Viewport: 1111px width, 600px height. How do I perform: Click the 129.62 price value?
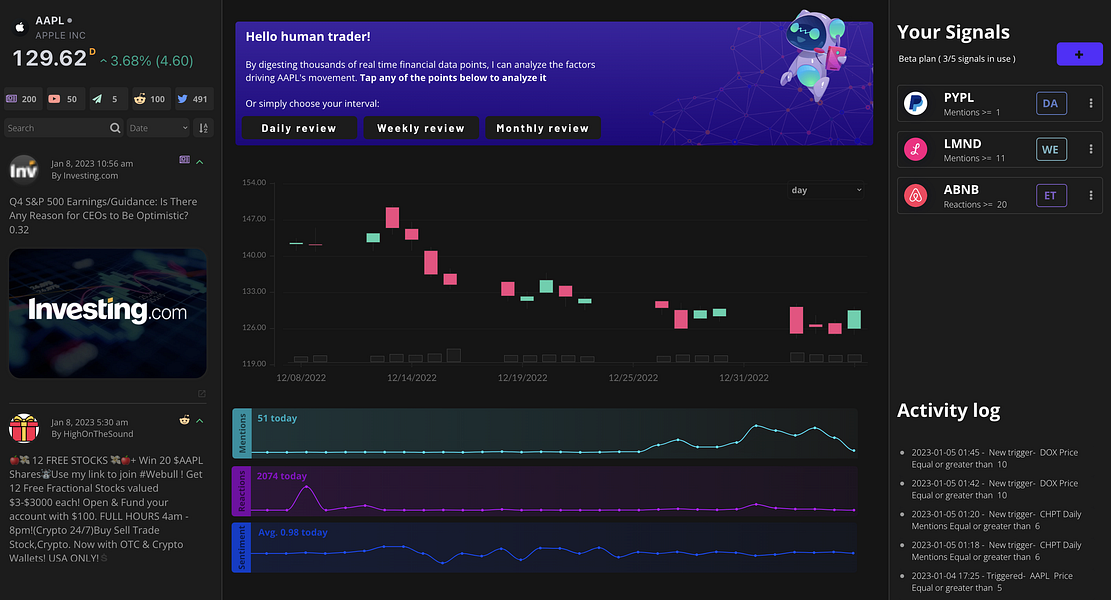point(50,59)
